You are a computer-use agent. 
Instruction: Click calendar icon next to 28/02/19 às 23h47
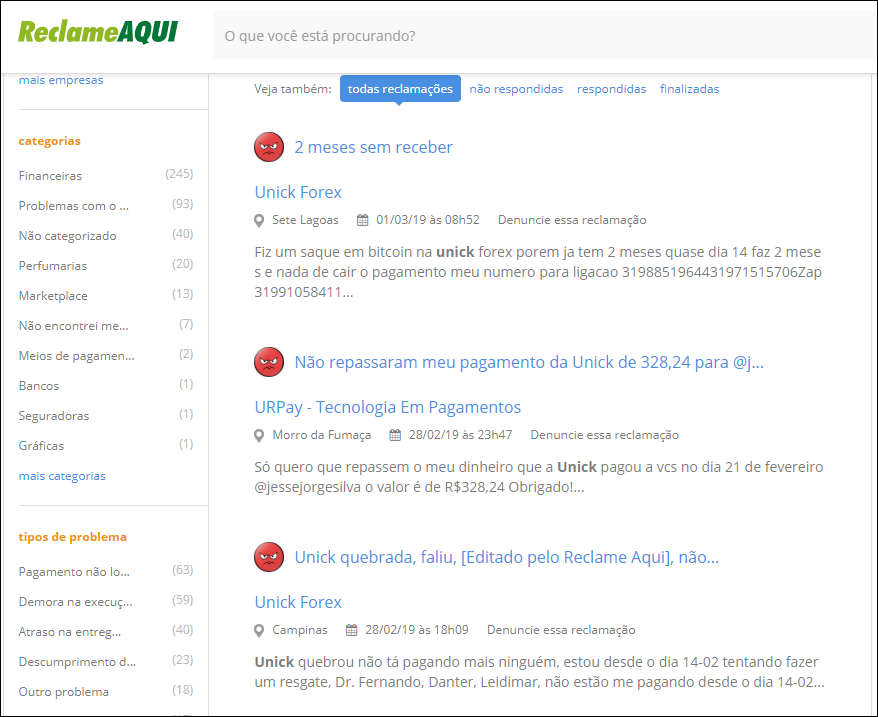tap(395, 435)
